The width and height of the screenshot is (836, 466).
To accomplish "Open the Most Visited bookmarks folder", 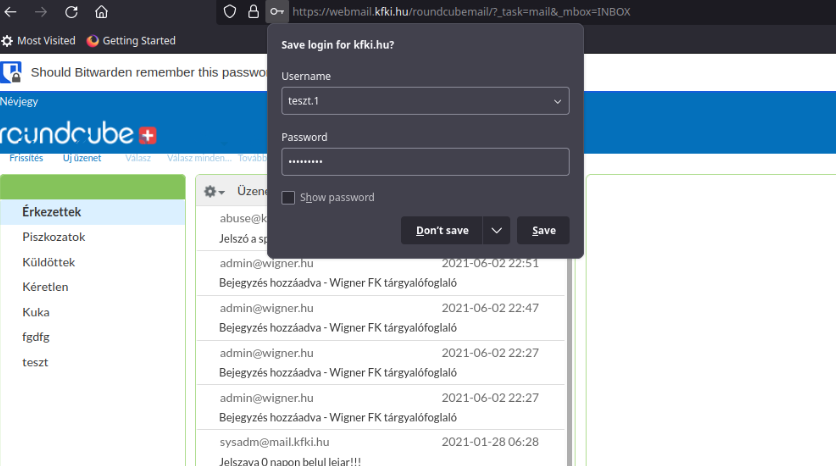I will point(38,41).
